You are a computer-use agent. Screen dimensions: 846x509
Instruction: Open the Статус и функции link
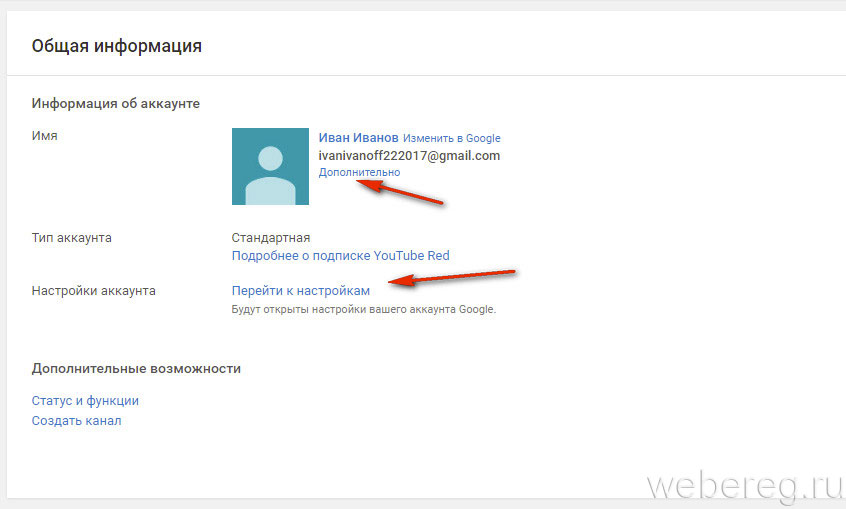[x=85, y=401]
